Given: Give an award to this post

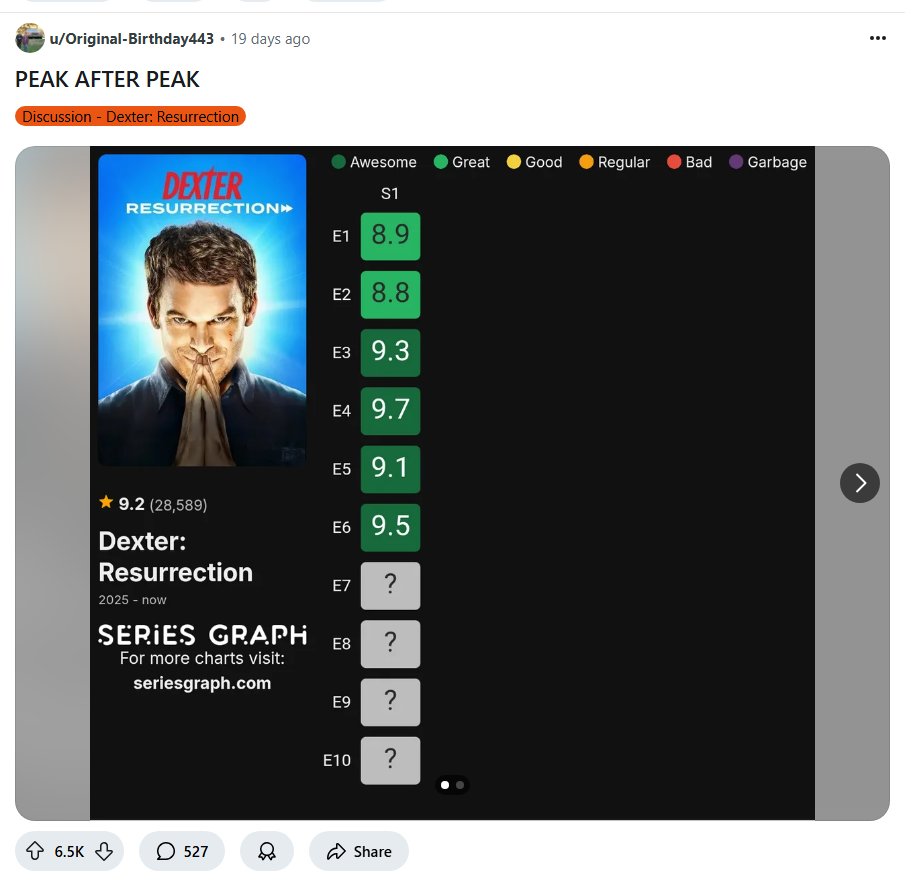Looking at the screenshot, I should [x=267, y=851].
